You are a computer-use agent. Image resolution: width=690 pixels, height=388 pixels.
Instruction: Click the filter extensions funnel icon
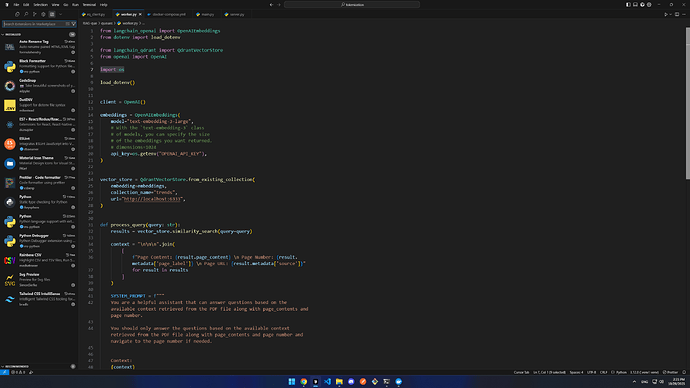pyautogui.click(x=73, y=24)
